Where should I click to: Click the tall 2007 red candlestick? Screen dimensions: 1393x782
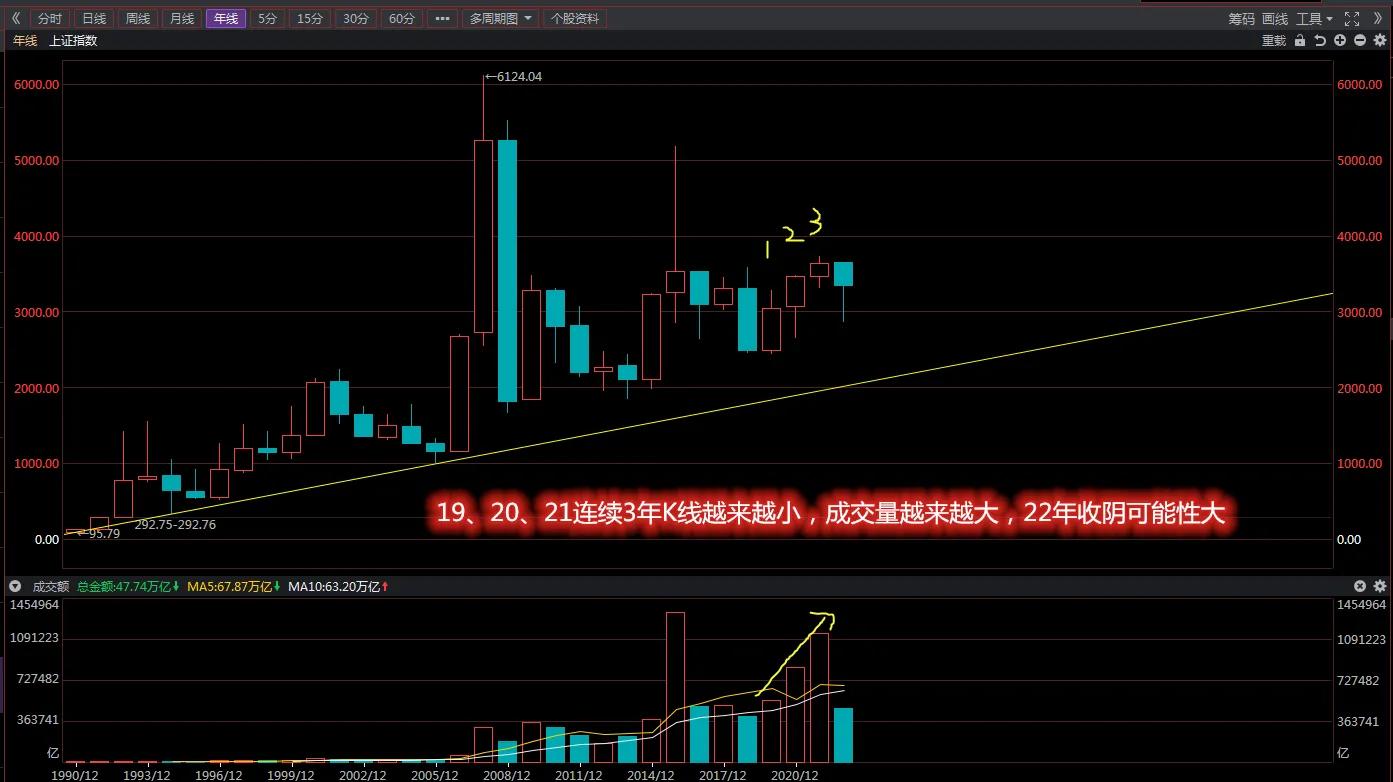[483, 236]
